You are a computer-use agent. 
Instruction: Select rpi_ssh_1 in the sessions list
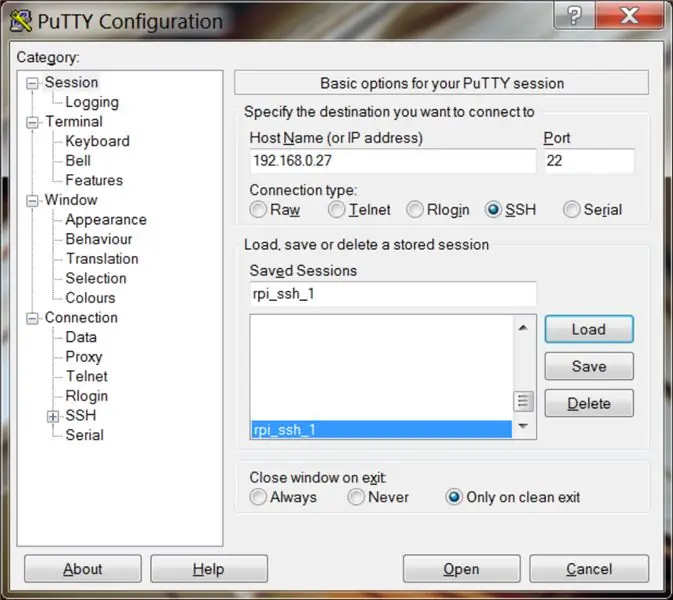click(x=381, y=430)
